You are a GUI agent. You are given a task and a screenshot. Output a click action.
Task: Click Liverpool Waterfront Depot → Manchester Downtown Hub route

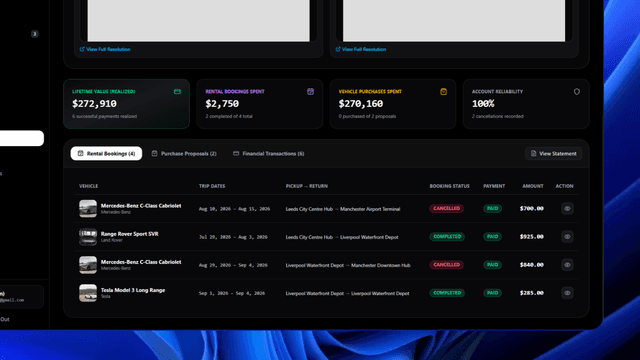pyautogui.click(x=348, y=265)
